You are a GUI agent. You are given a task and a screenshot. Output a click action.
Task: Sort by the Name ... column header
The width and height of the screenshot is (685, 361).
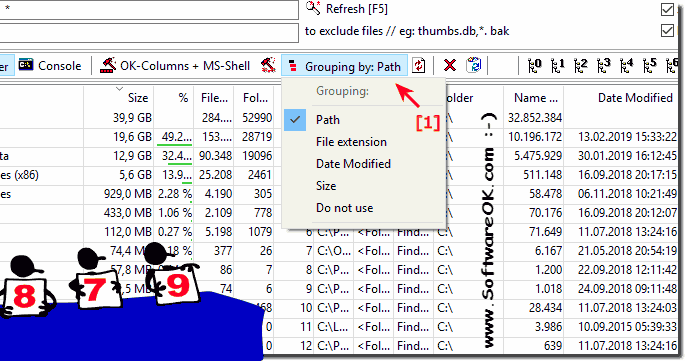click(x=535, y=98)
